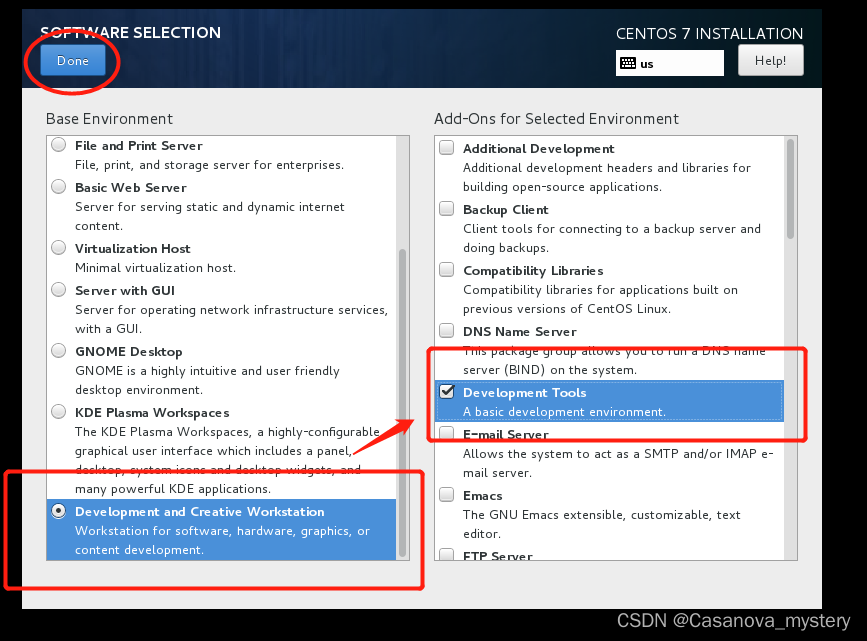Enable Compatibility Libraries add-on
Viewport: 867px width, 641px height.
pos(446,268)
